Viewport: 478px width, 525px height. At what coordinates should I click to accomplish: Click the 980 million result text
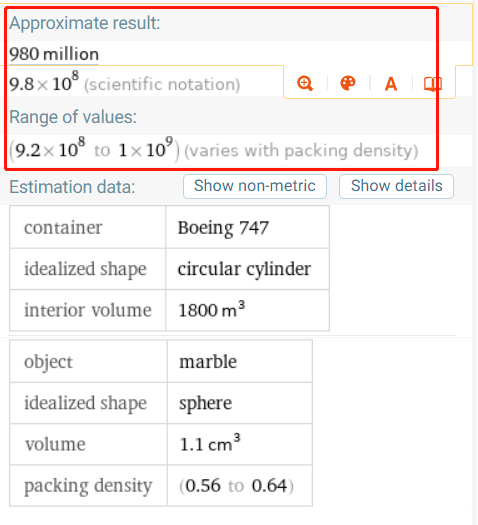(x=54, y=54)
